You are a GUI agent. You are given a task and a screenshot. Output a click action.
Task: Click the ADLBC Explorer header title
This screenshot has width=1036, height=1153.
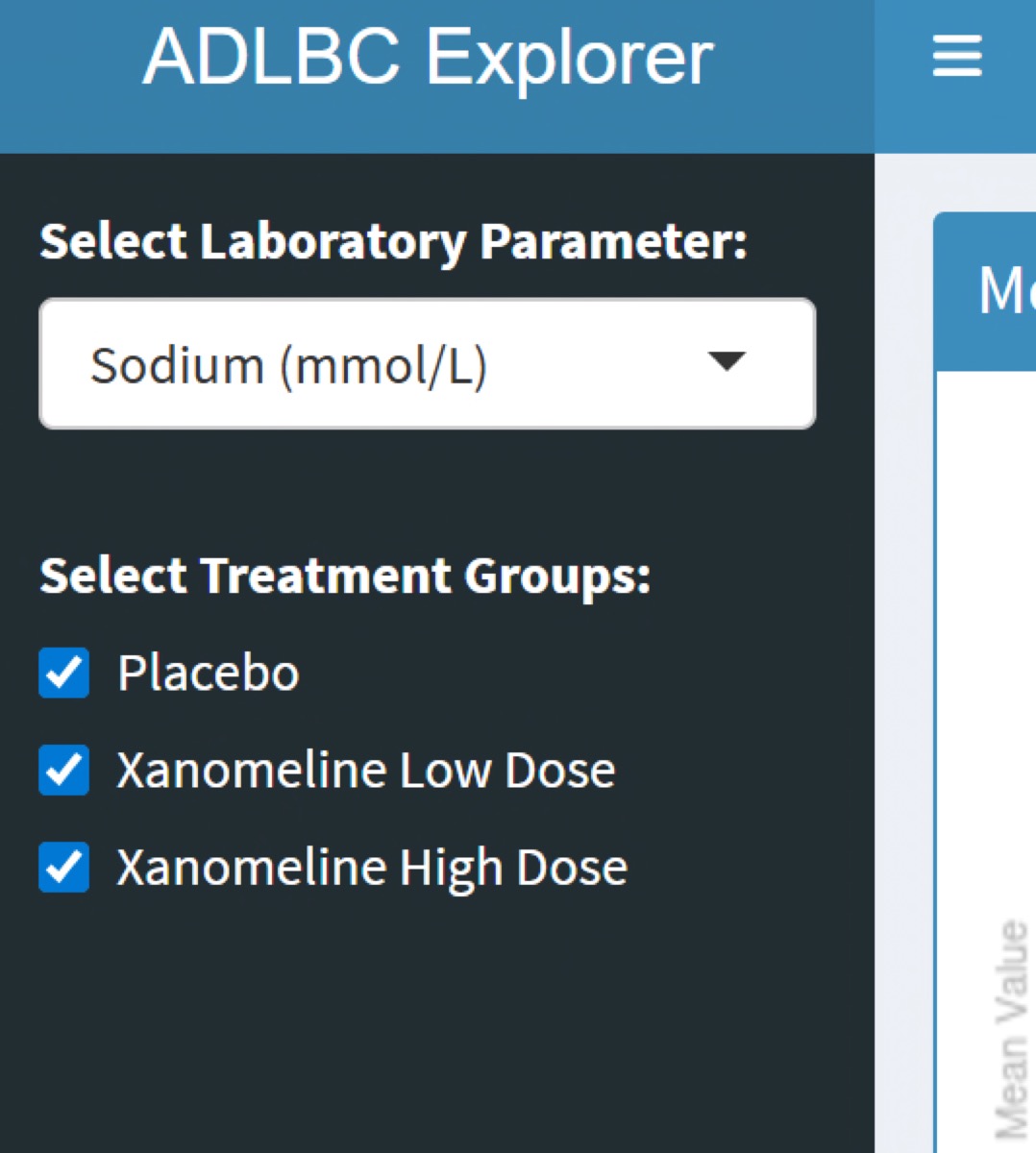[x=428, y=58]
